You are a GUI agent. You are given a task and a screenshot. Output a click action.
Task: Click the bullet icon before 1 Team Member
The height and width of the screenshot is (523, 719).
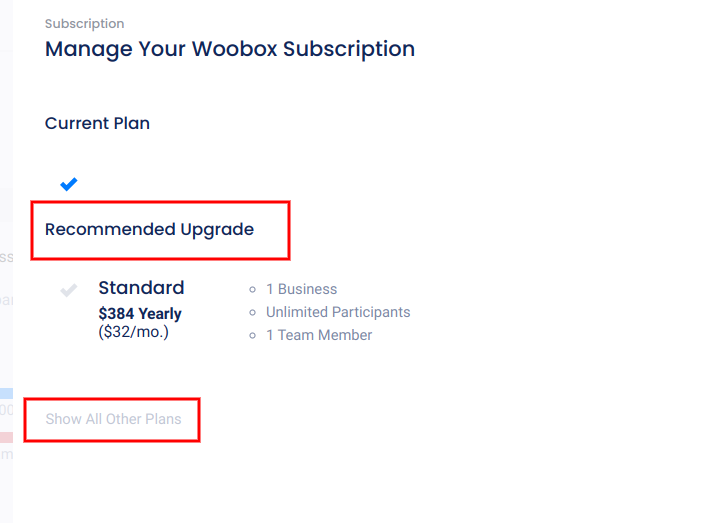[253, 336]
